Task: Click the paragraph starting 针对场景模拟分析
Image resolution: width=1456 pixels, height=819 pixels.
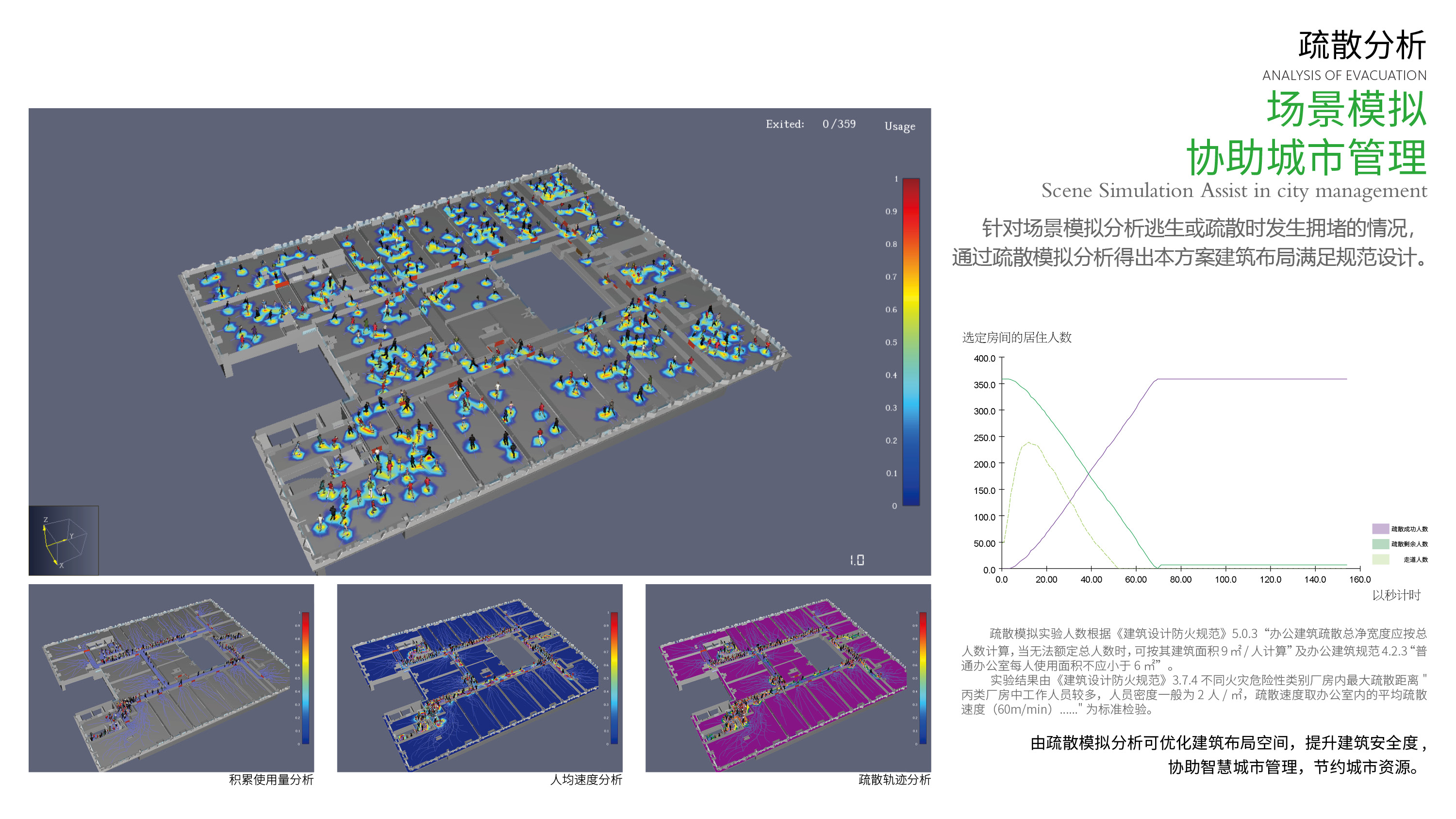Action: pos(1189,243)
